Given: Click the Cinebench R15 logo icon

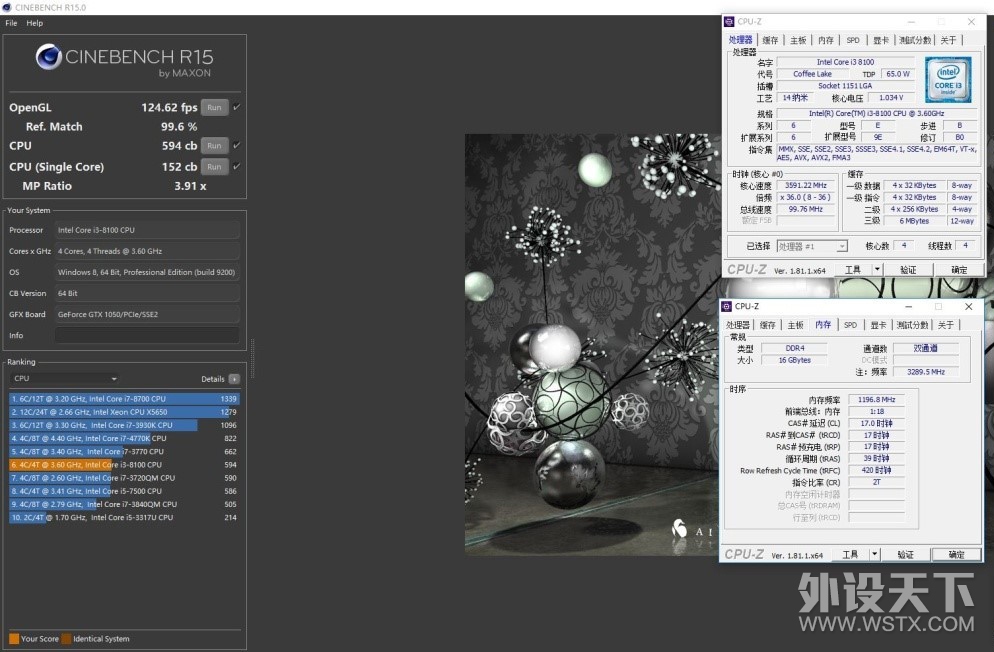Looking at the screenshot, I should 48,57.
